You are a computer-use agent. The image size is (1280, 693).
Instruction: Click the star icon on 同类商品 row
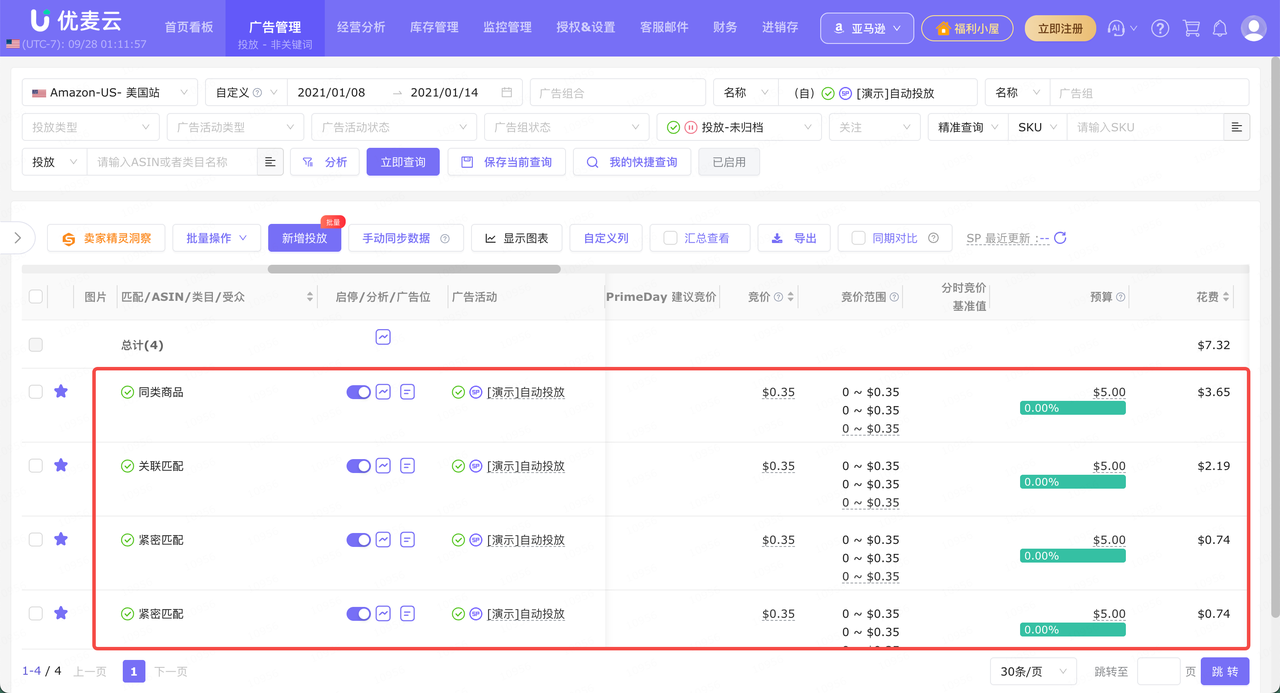(x=61, y=391)
